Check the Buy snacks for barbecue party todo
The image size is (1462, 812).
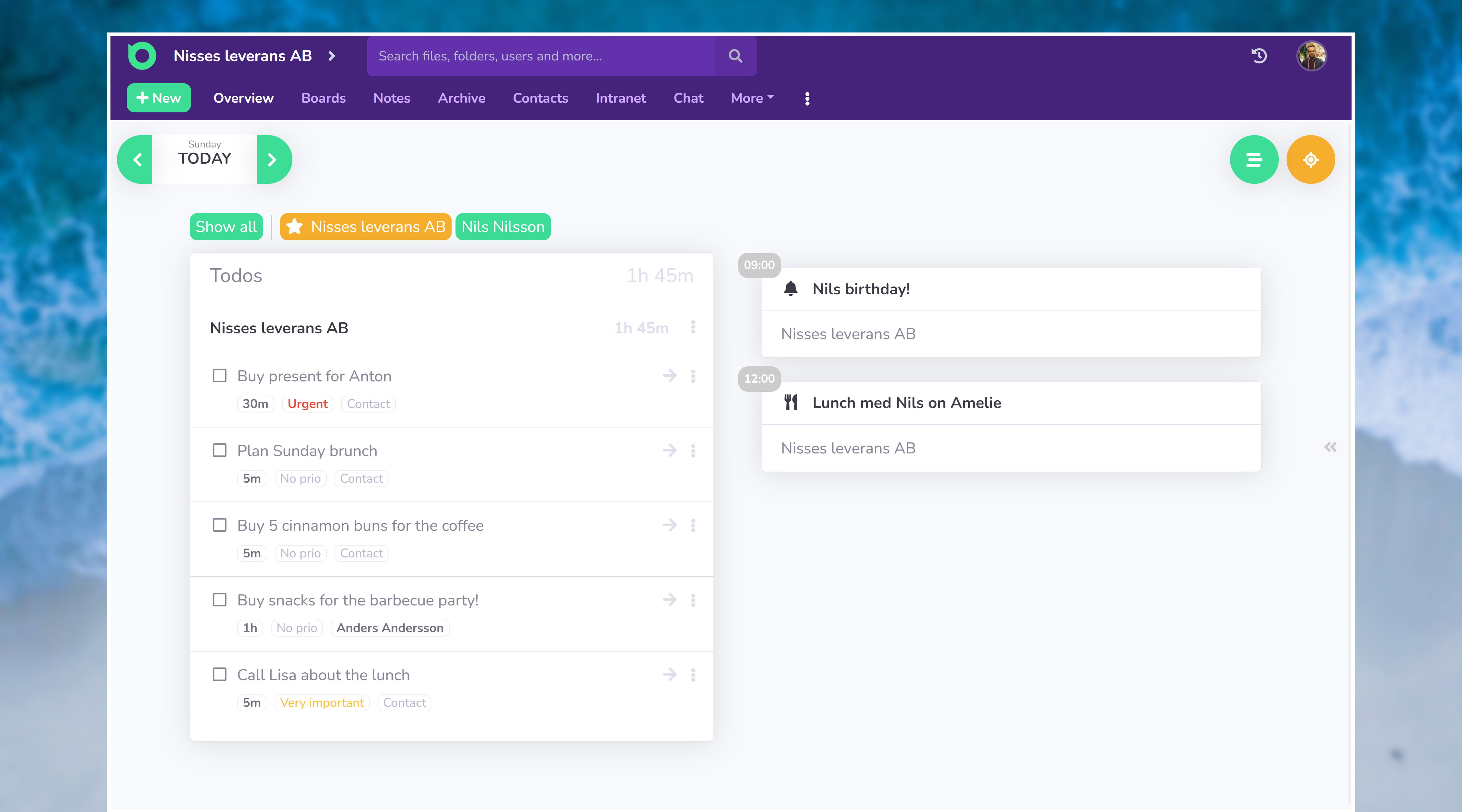point(220,600)
